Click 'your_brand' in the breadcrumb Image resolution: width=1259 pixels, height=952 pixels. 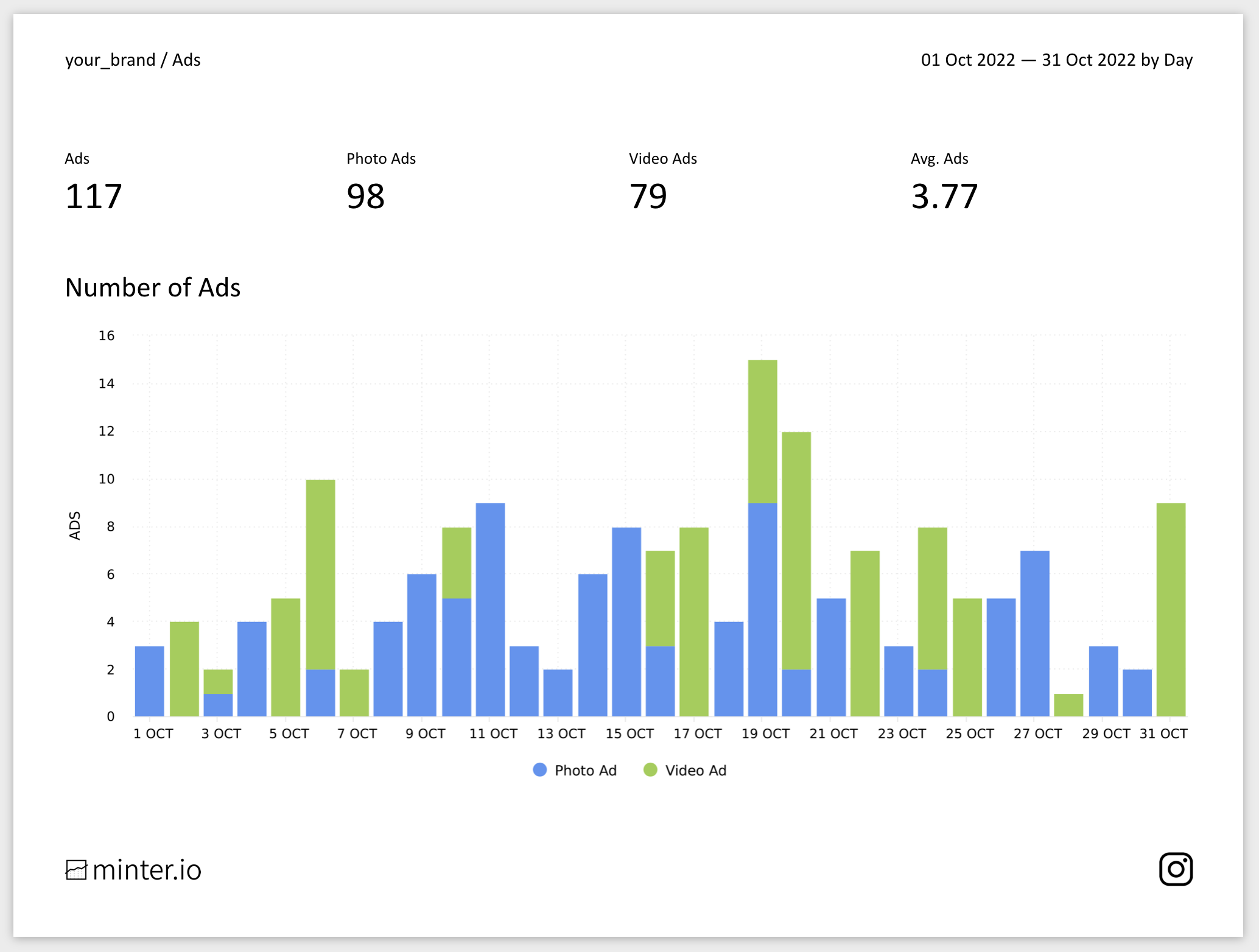[110, 60]
